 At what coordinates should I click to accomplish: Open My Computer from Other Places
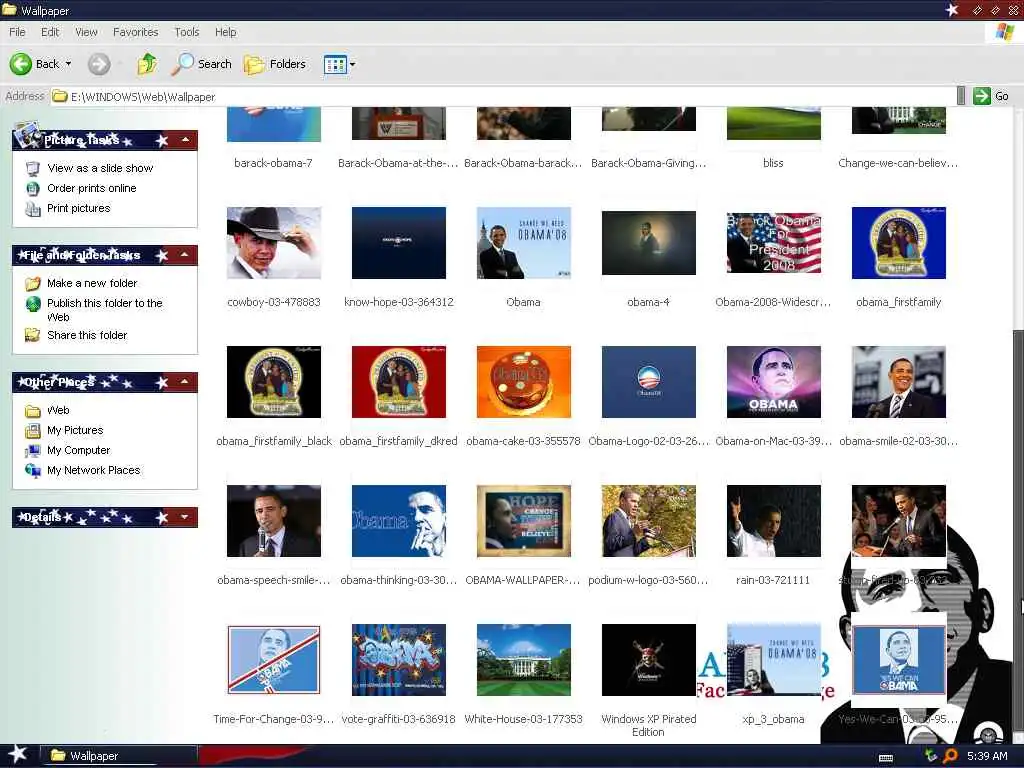78,451
